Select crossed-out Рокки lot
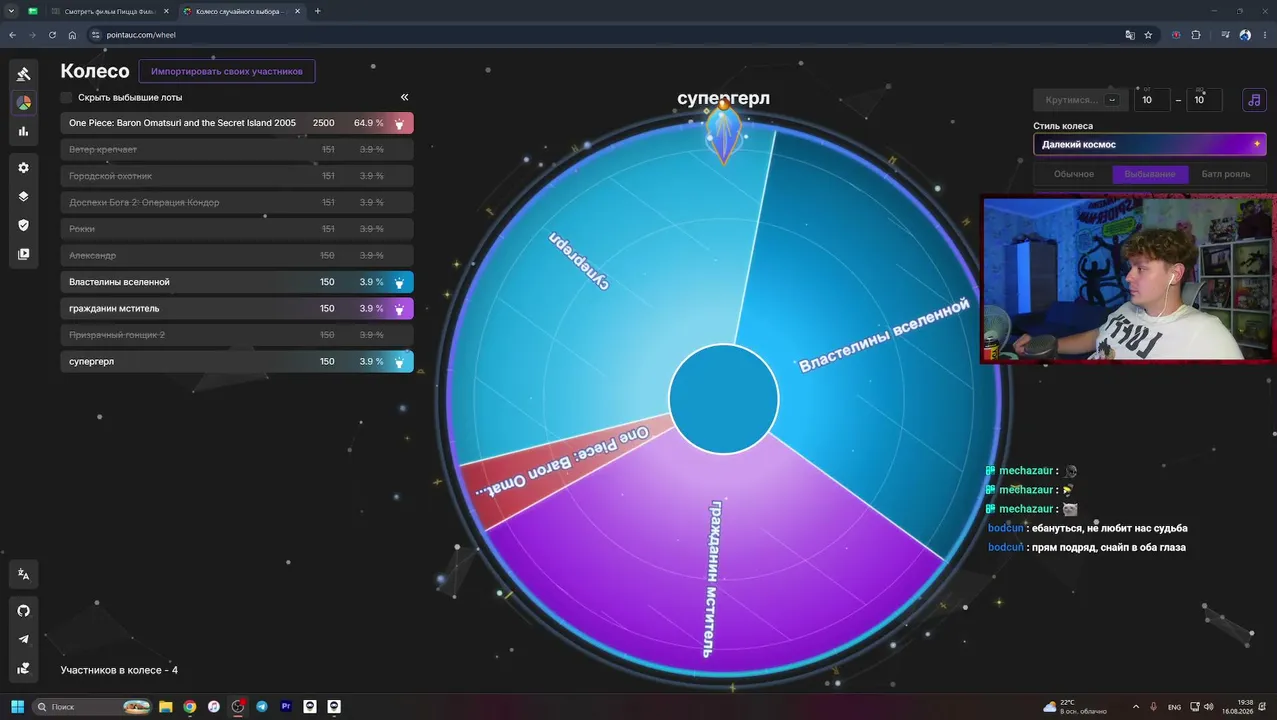Image resolution: width=1277 pixels, height=720 pixels. (237, 229)
